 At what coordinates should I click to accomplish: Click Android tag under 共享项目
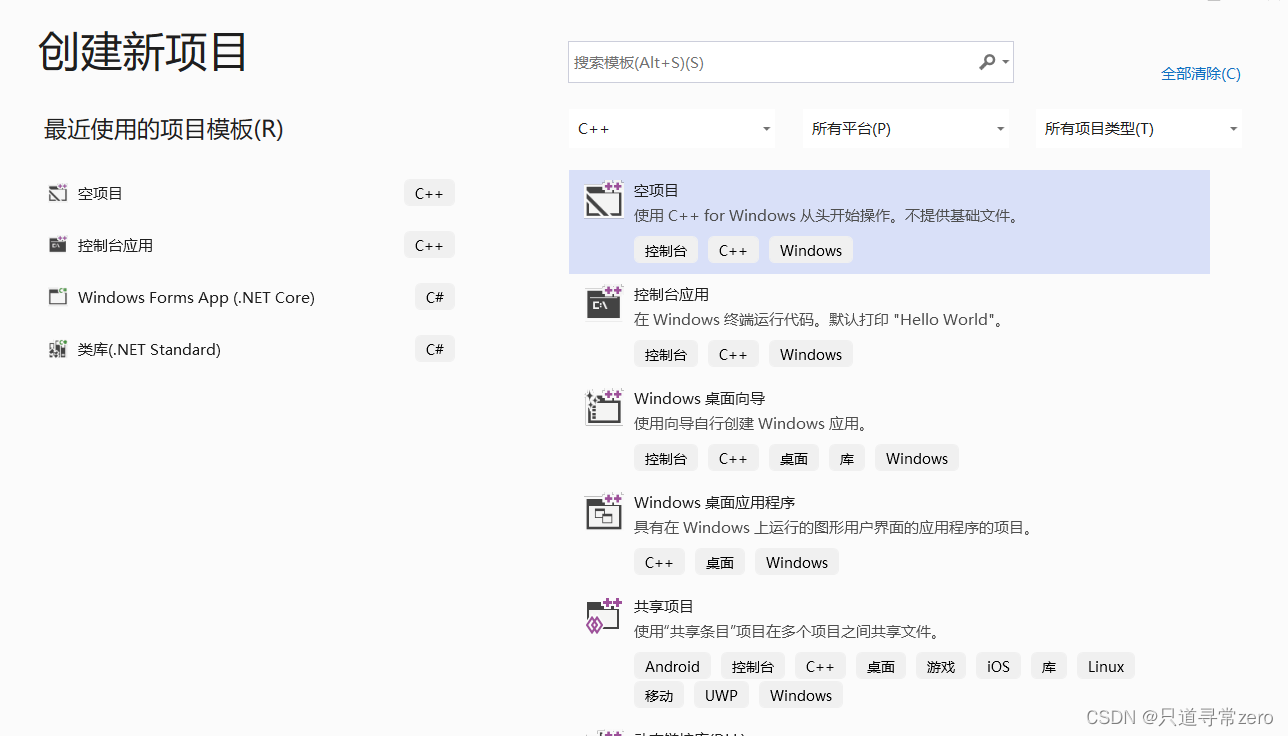672,666
